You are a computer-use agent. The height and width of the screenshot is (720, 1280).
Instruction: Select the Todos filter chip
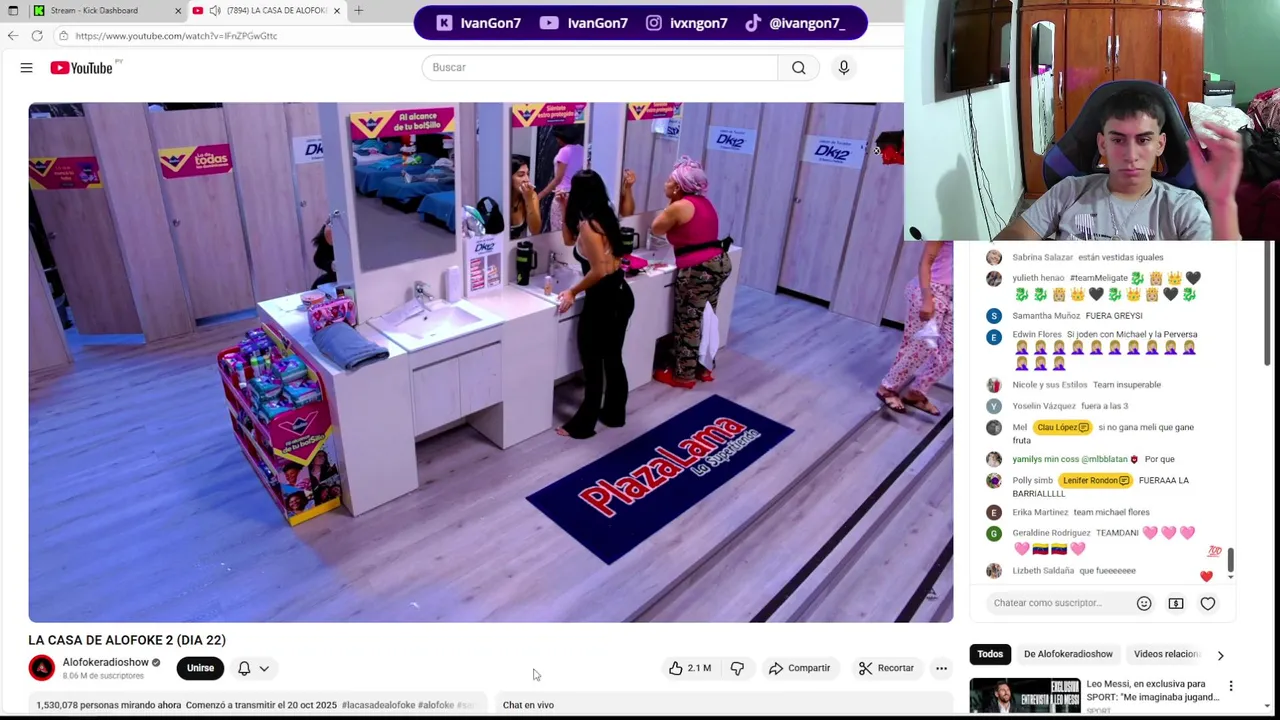990,654
